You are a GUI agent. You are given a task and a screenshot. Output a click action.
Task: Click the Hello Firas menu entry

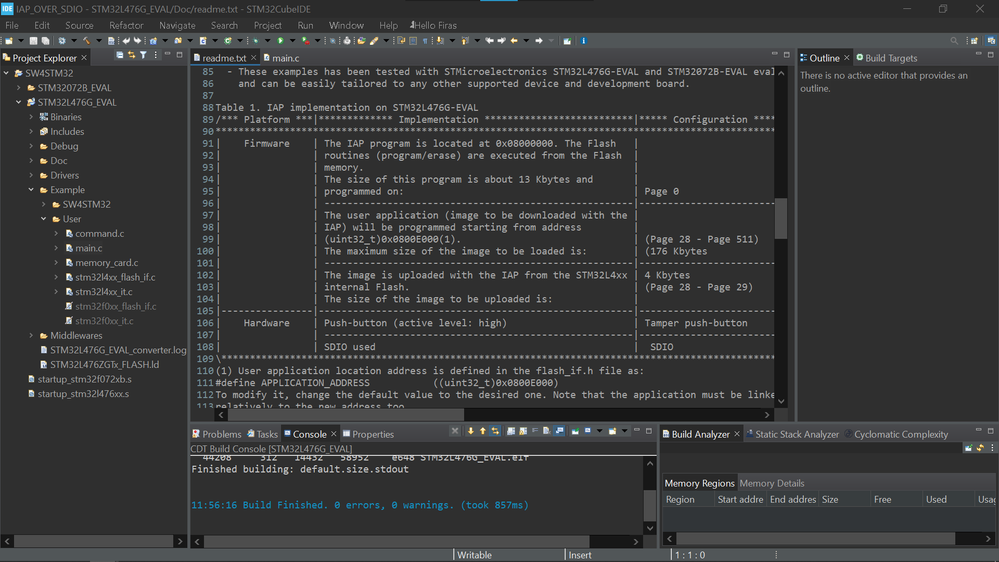click(x=433, y=25)
